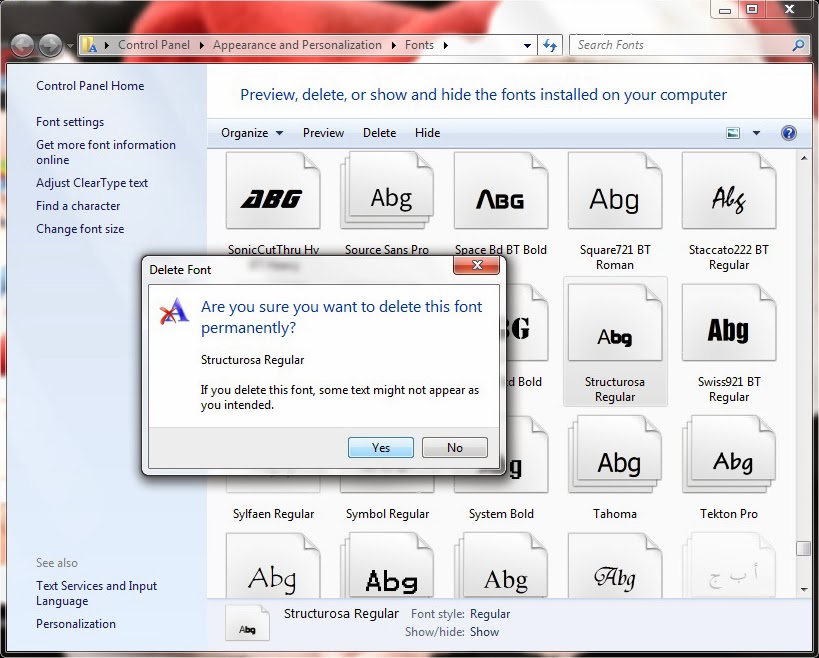Select the Space Bd BT Bold font icon
This screenshot has height=658, width=819.
click(501, 191)
